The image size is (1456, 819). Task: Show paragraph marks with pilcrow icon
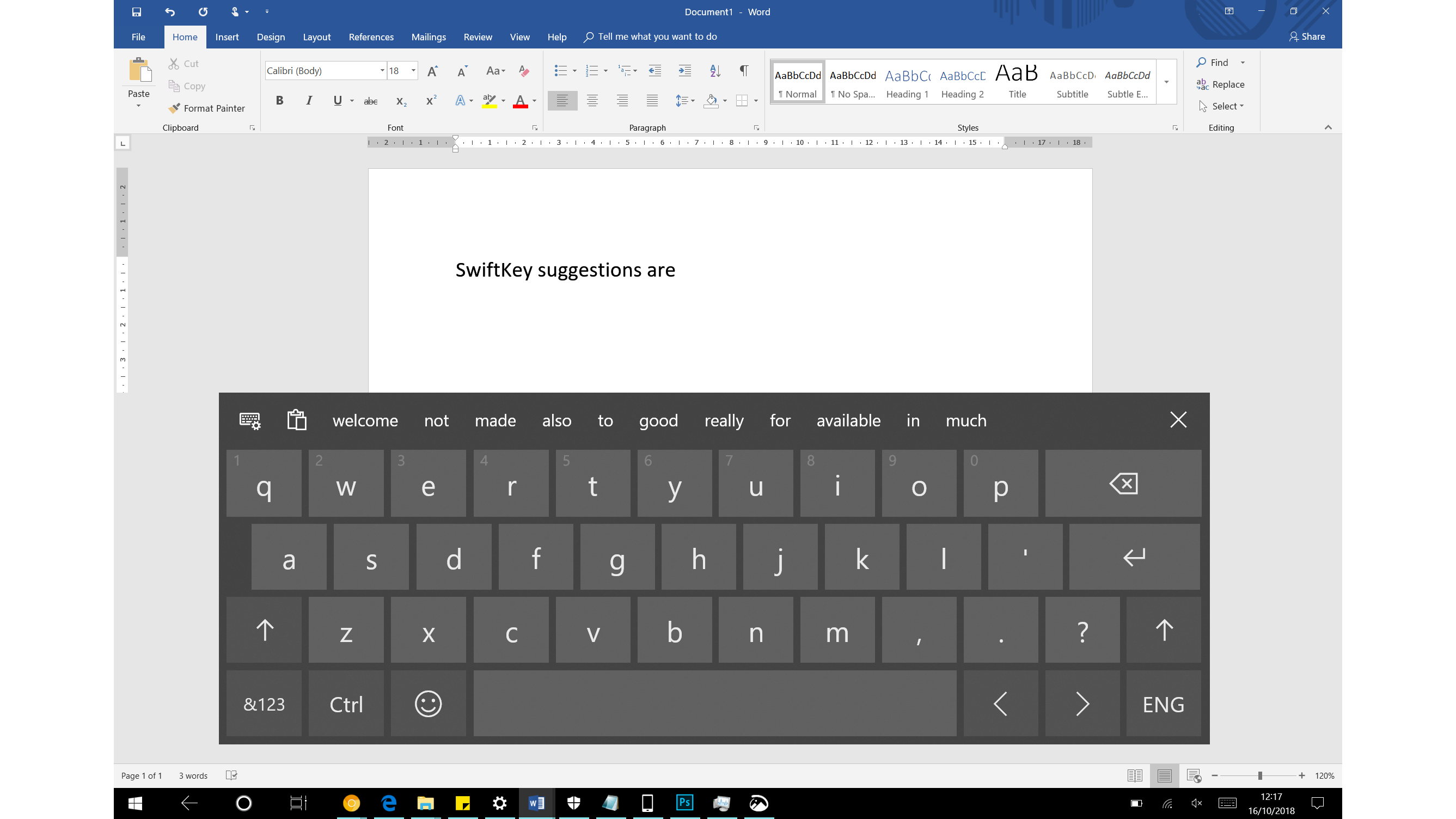point(744,71)
